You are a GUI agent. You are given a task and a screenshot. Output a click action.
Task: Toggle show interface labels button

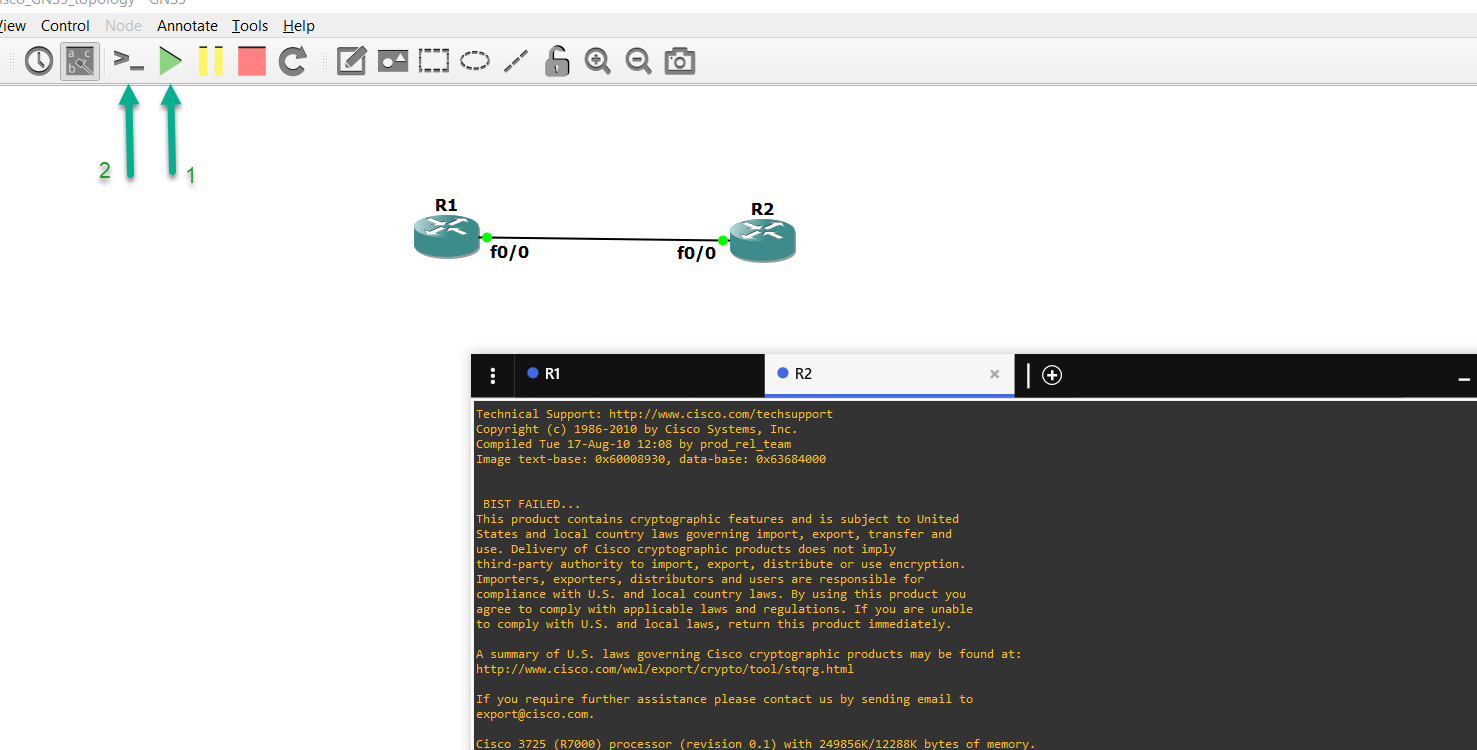pyautogui.click(x=80, y=62)
